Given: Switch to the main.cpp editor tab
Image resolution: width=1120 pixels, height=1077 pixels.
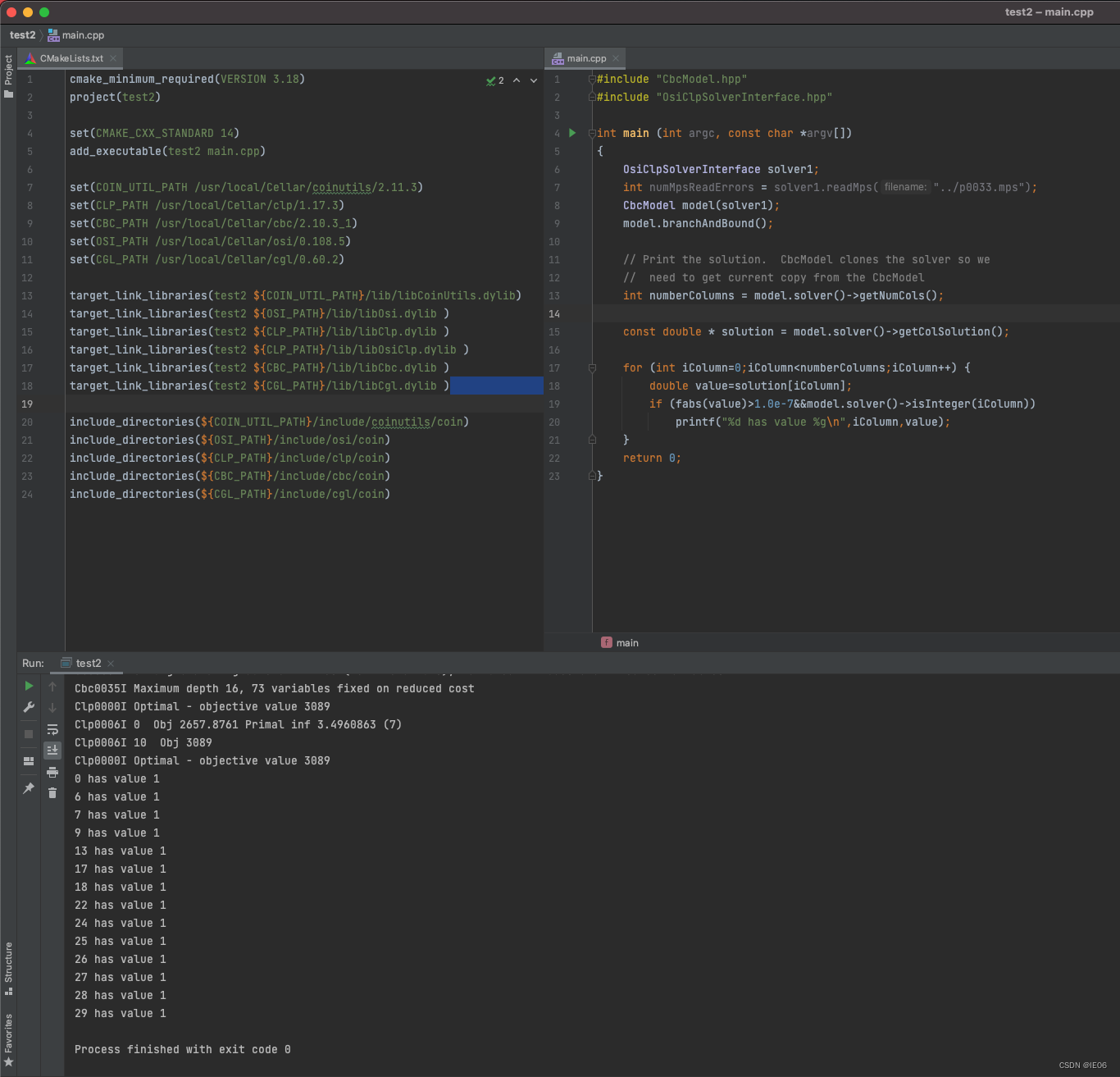Looking at the screenshot, I should coord(586,58).
